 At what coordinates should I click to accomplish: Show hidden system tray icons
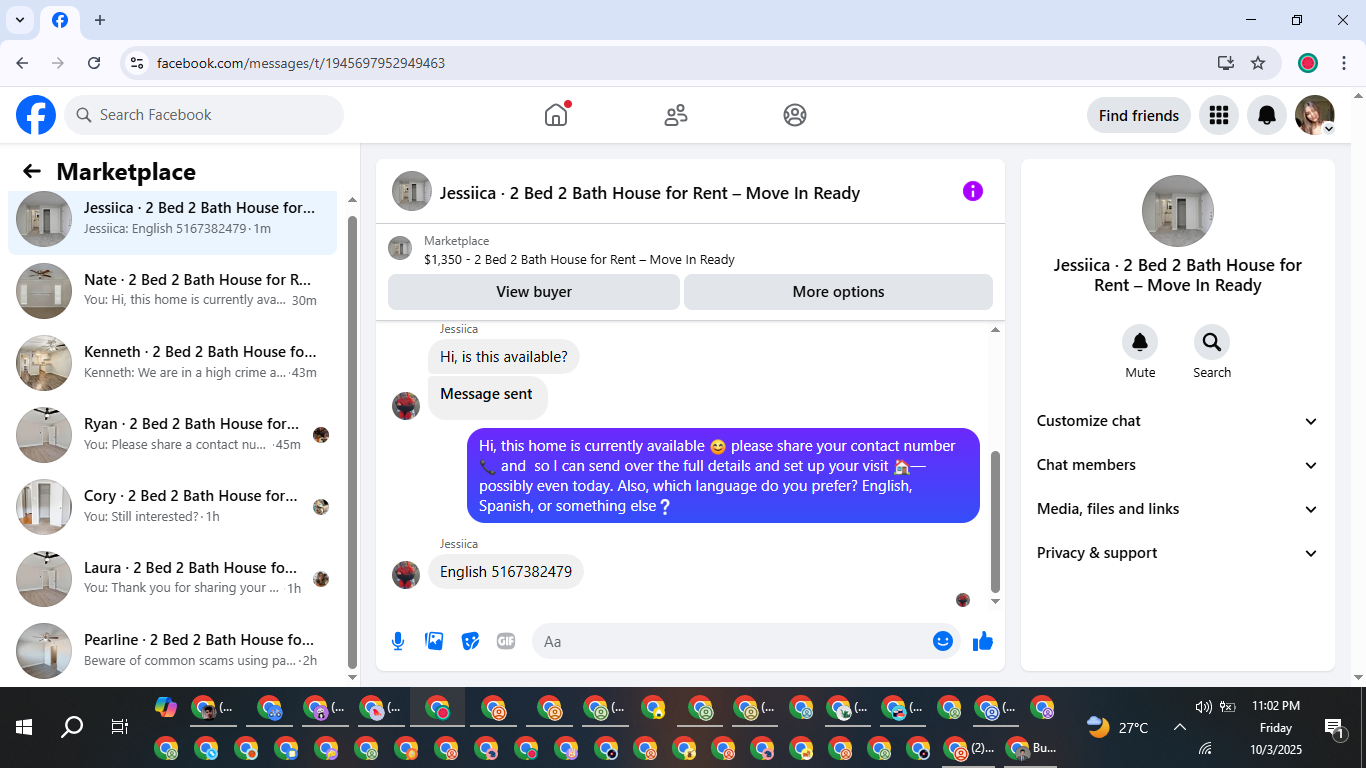1179,727
